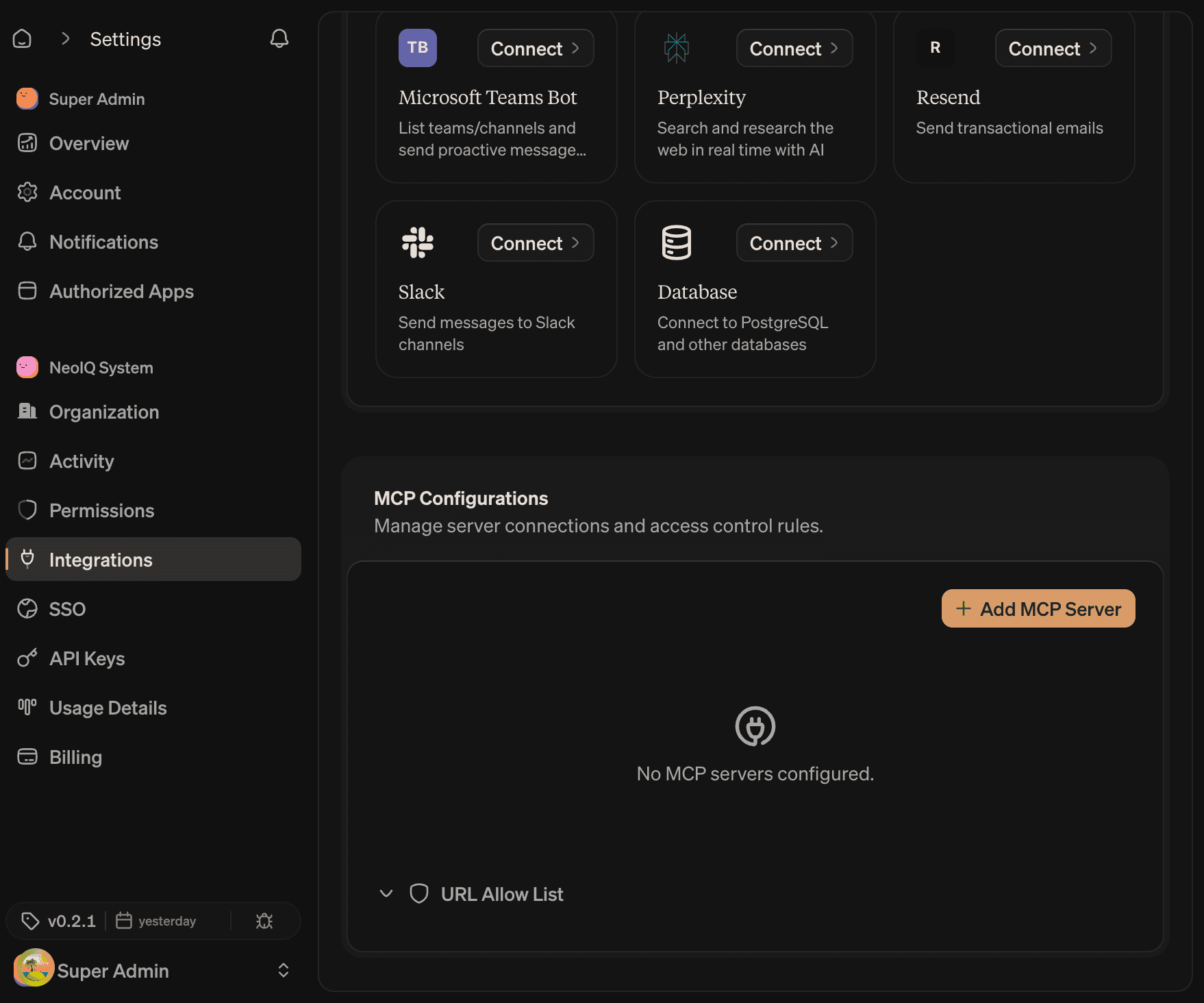Image resolution: width=1204 pixels, height=1003 pixels.
Task: Click the breadcrumb chevron separator
Action: coord(66,38)
